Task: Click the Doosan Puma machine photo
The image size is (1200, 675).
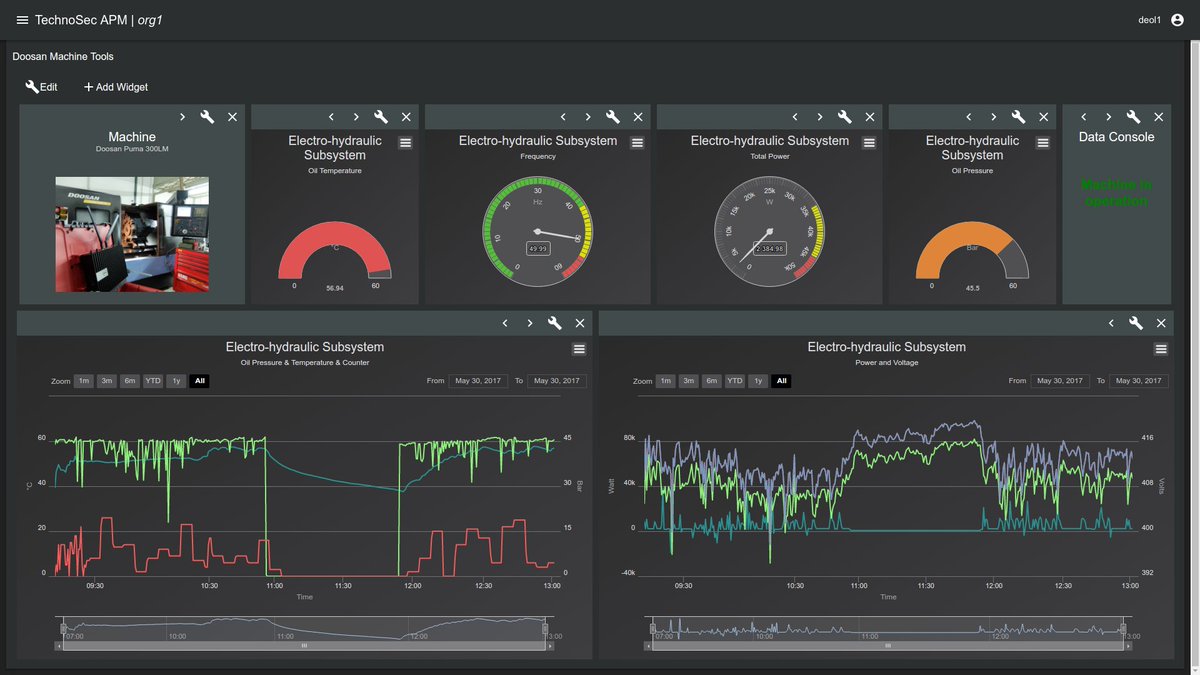Action: click(131, 232)
